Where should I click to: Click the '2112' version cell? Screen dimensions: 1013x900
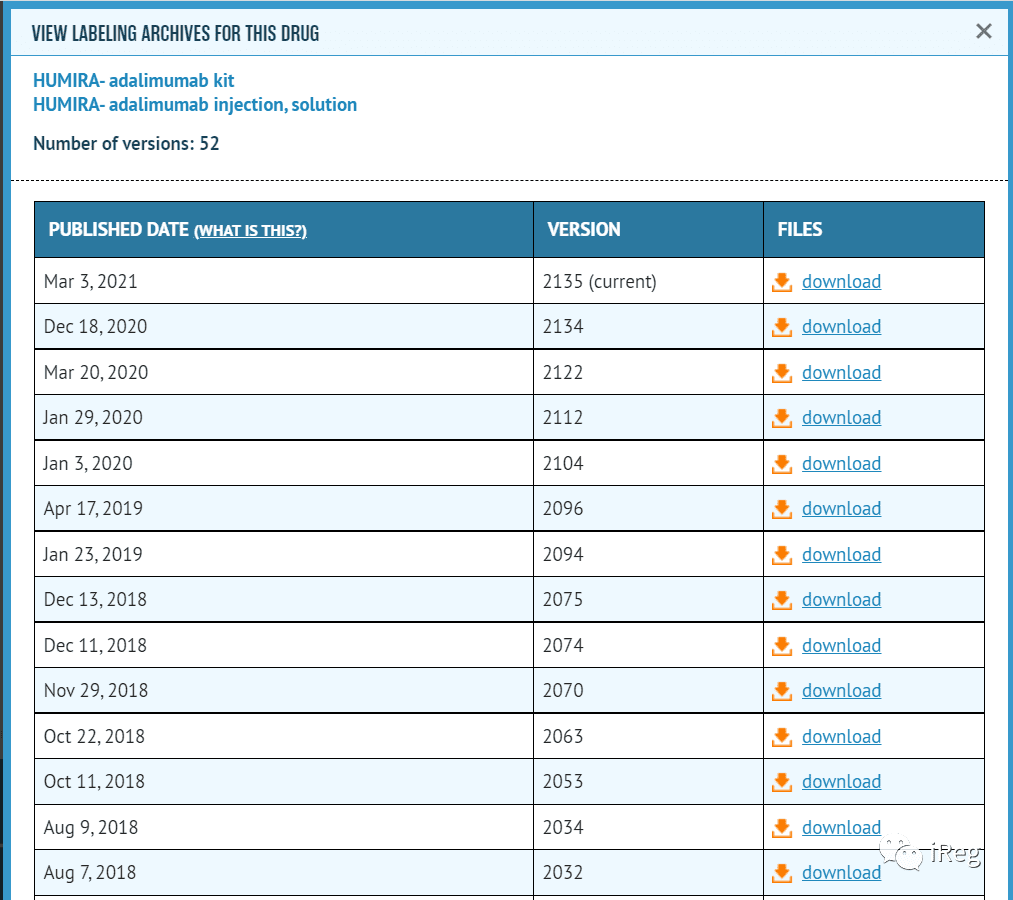point(649,417)
